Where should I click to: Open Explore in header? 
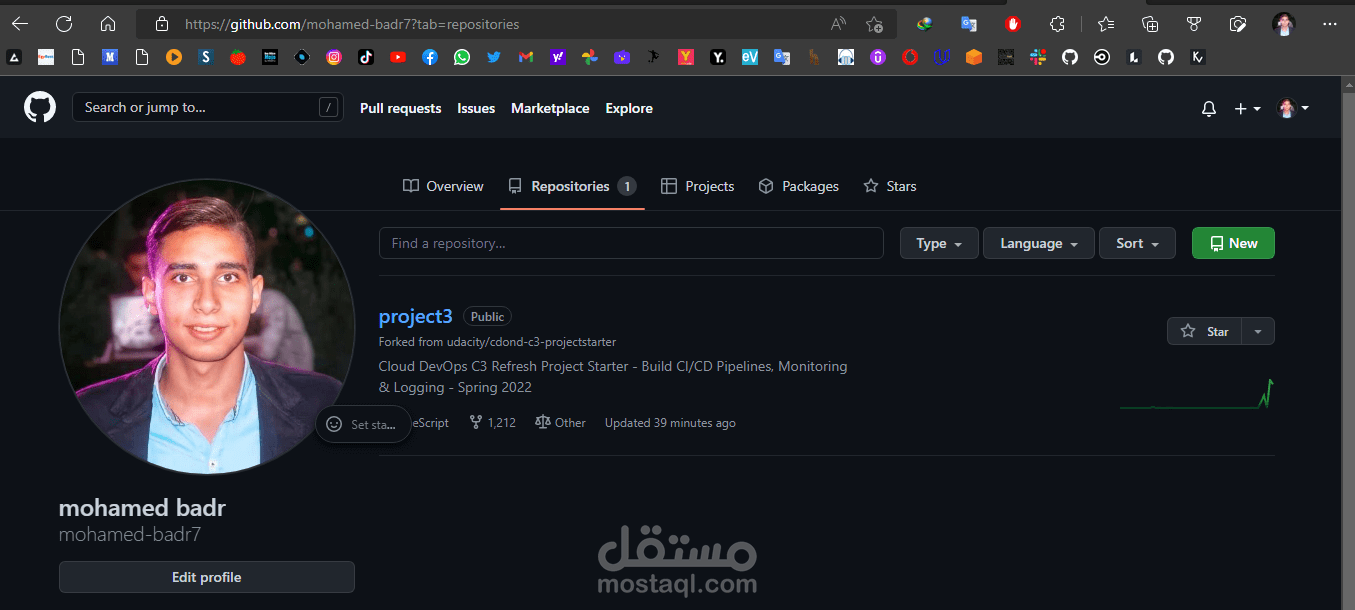pos(629,108)
